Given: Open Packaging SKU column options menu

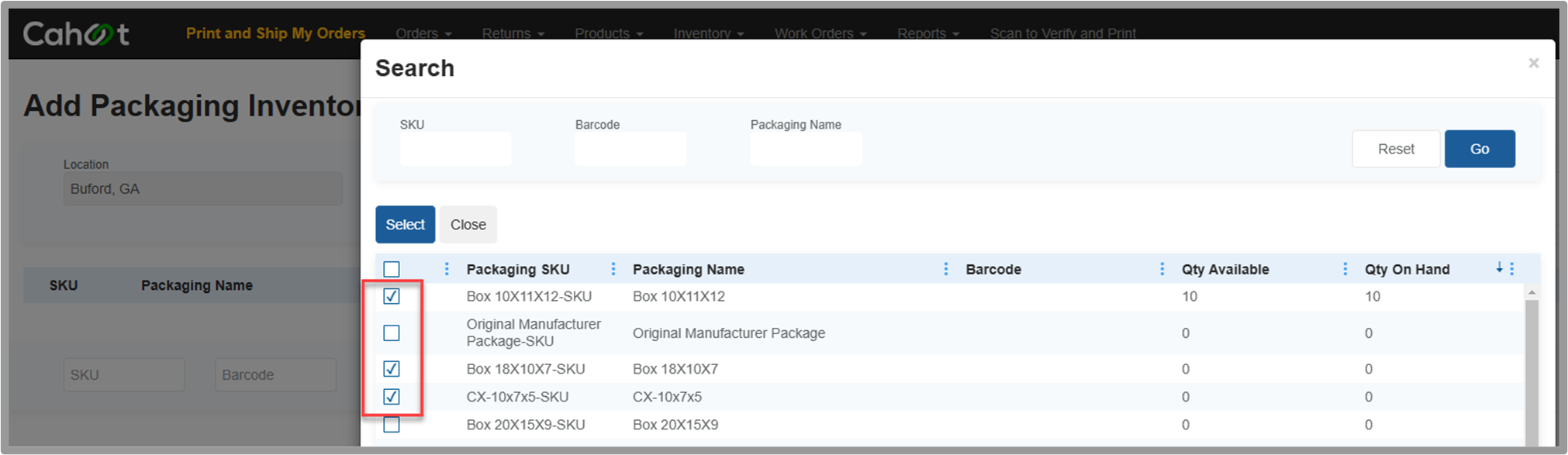Looking at the screenshot, I should [x=613, y=269].
